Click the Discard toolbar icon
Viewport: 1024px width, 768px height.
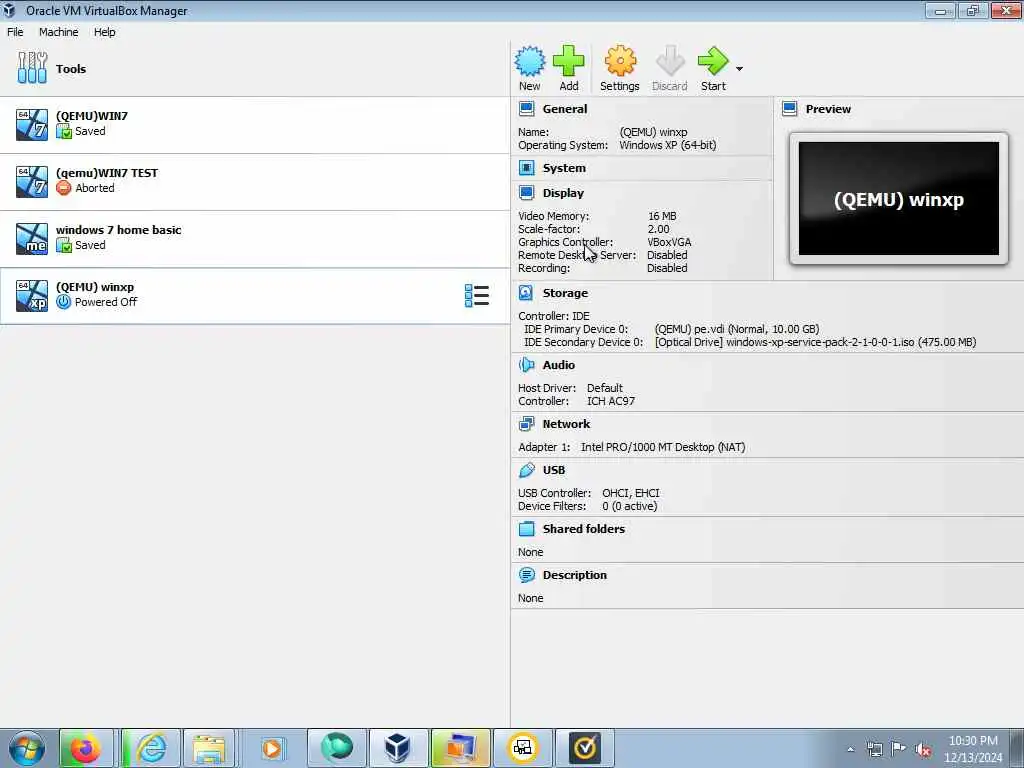point(669,61)
